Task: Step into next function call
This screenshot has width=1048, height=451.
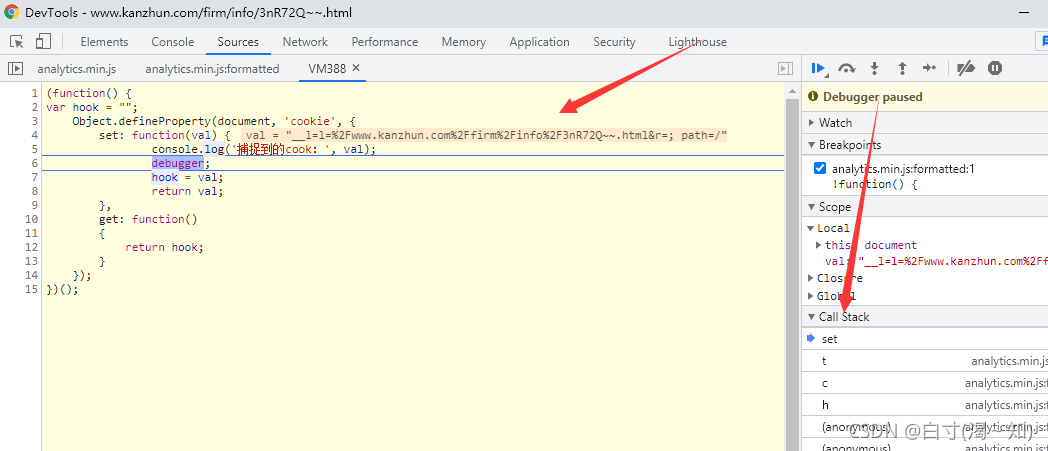Action: point(874,68)
